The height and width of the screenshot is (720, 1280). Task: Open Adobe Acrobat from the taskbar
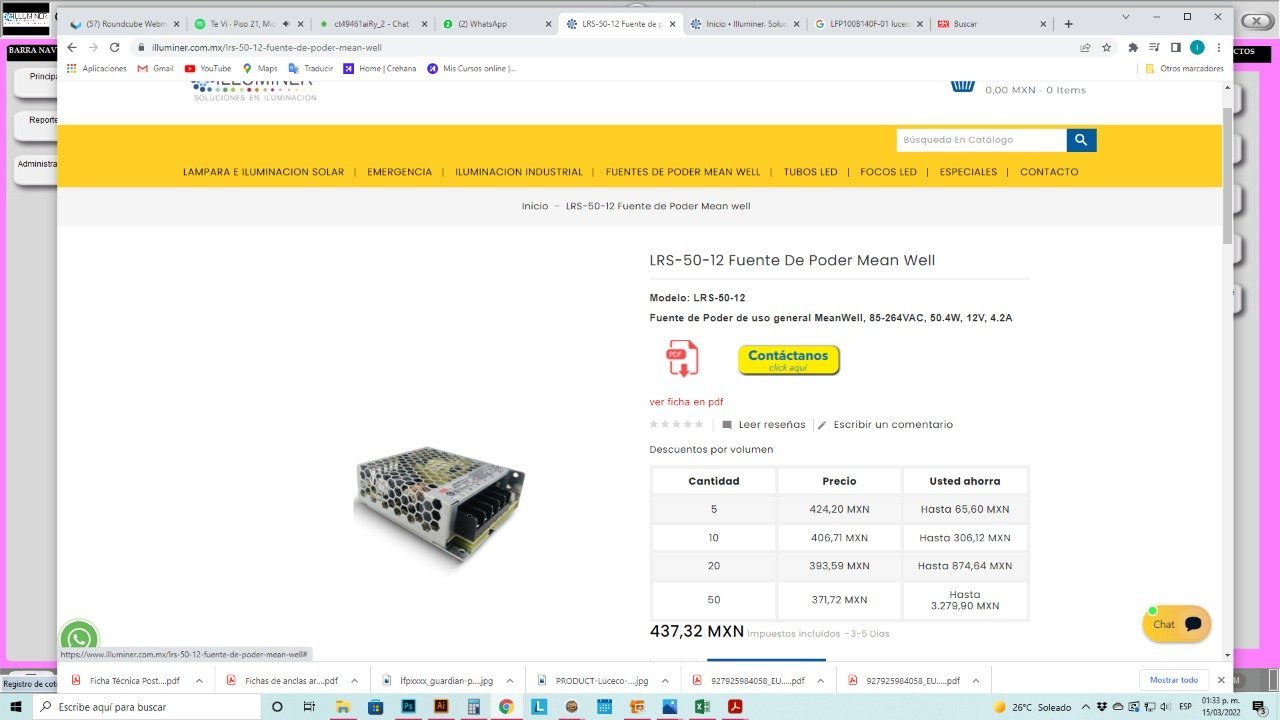coord(734,707)
